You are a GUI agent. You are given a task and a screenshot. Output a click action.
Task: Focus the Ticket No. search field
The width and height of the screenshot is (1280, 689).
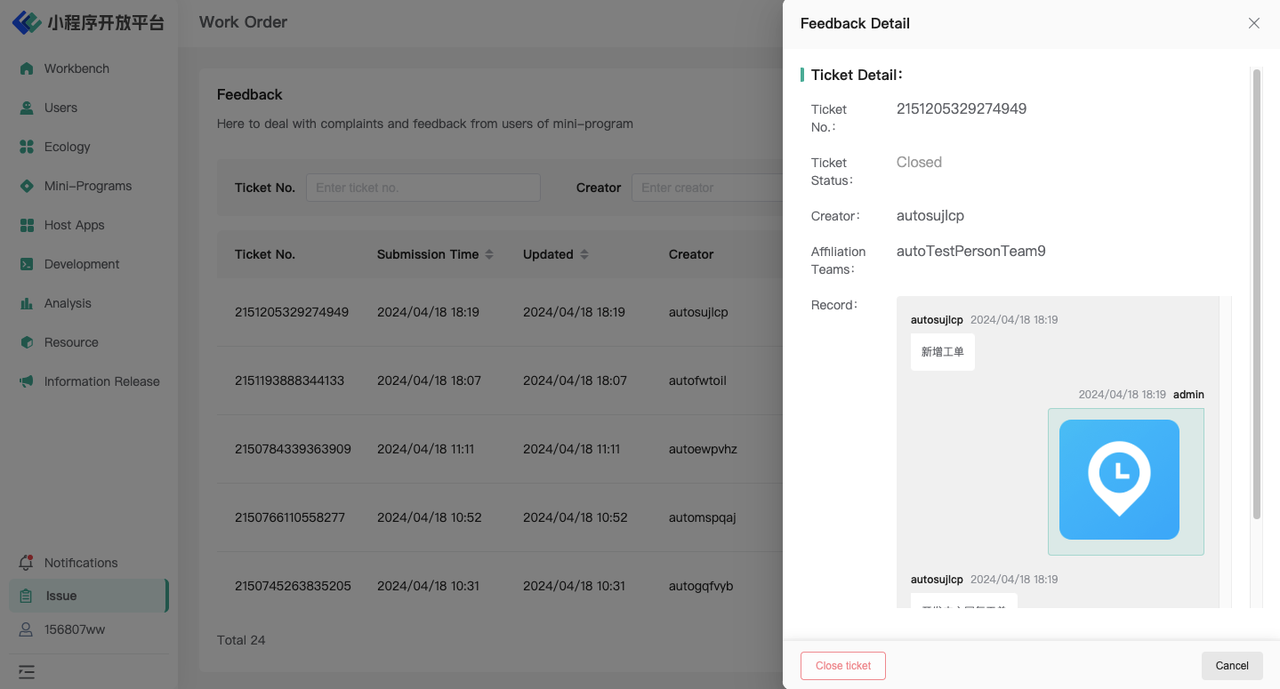[423, 188]
